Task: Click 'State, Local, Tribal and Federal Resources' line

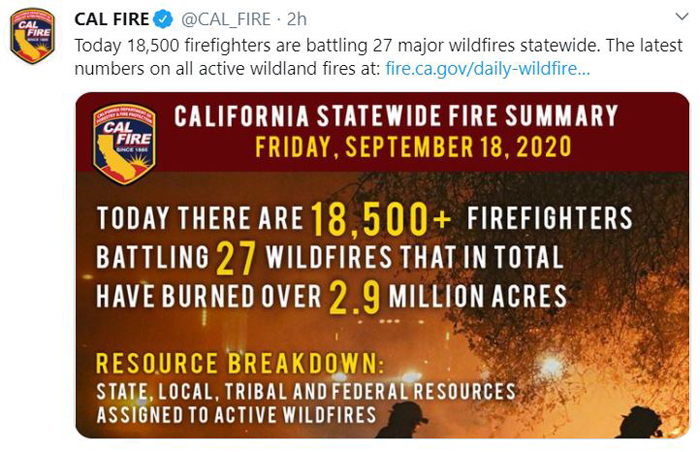Action: [306, 391]
